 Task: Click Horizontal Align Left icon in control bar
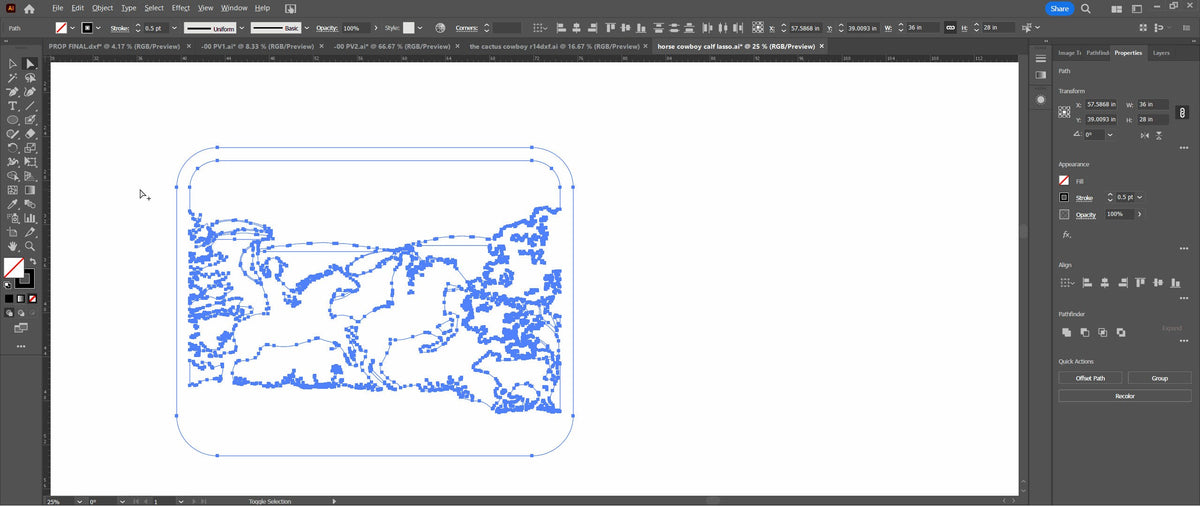point(560,28)
